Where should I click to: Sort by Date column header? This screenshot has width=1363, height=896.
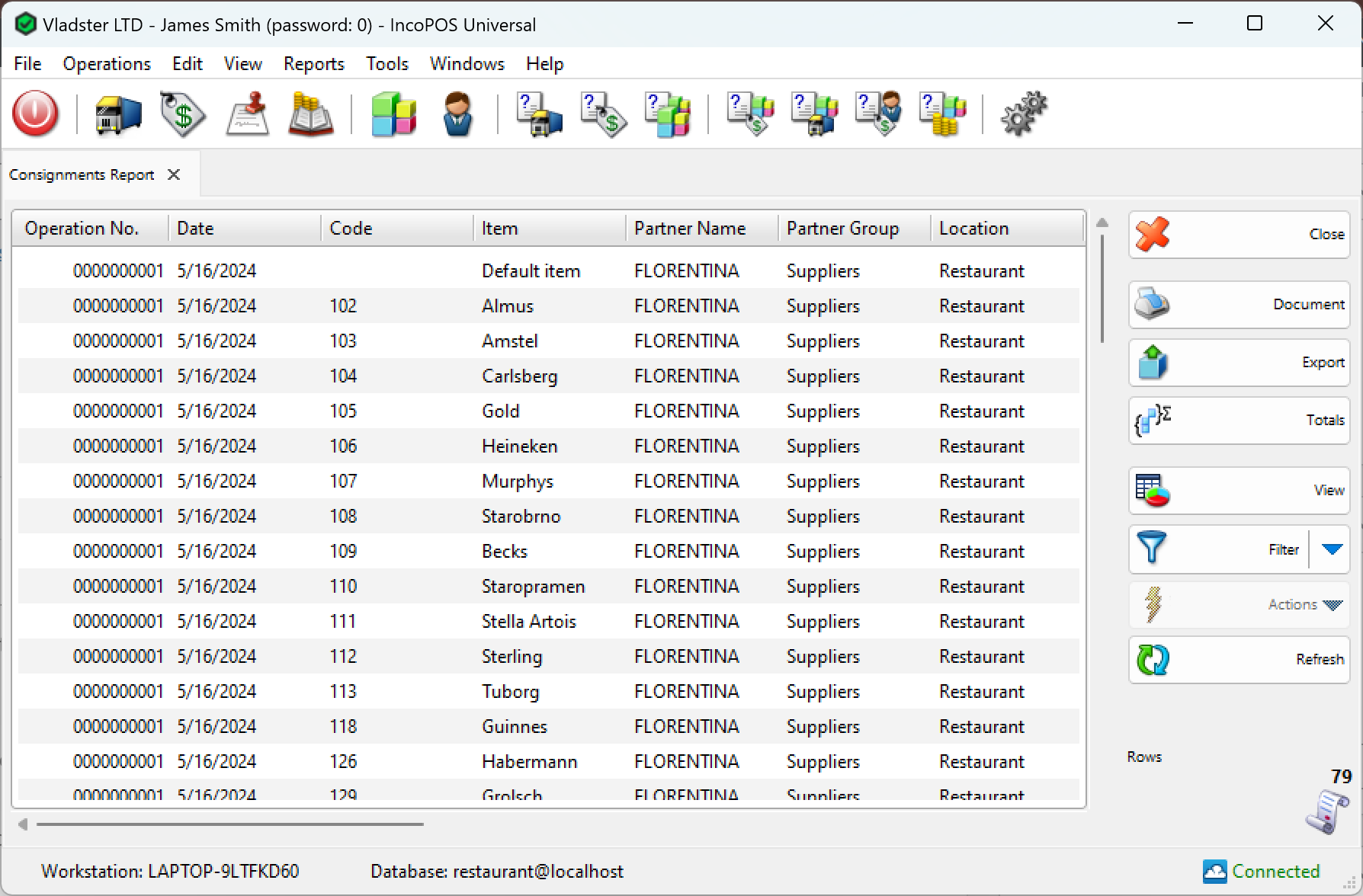245,229
